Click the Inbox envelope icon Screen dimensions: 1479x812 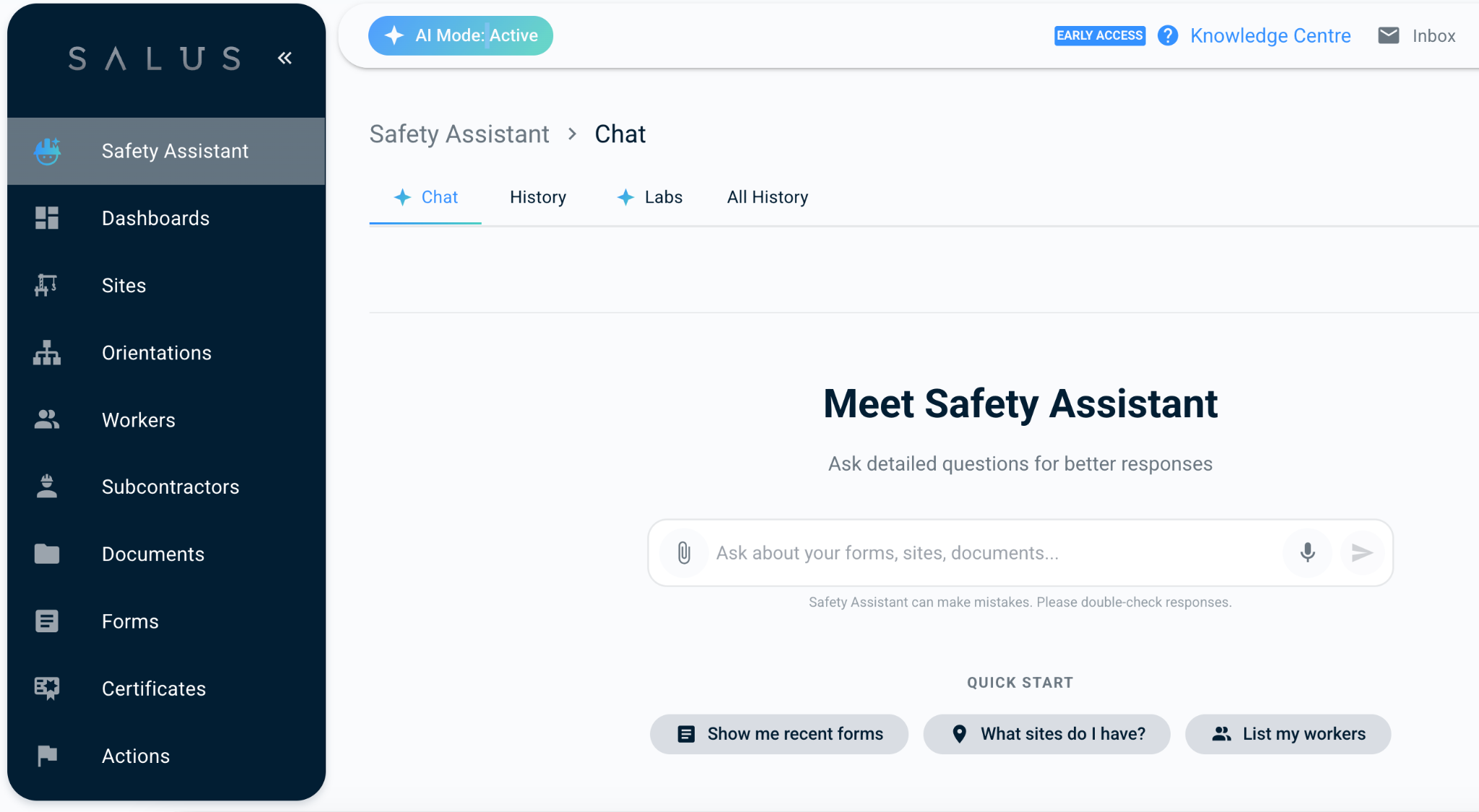1388,35
